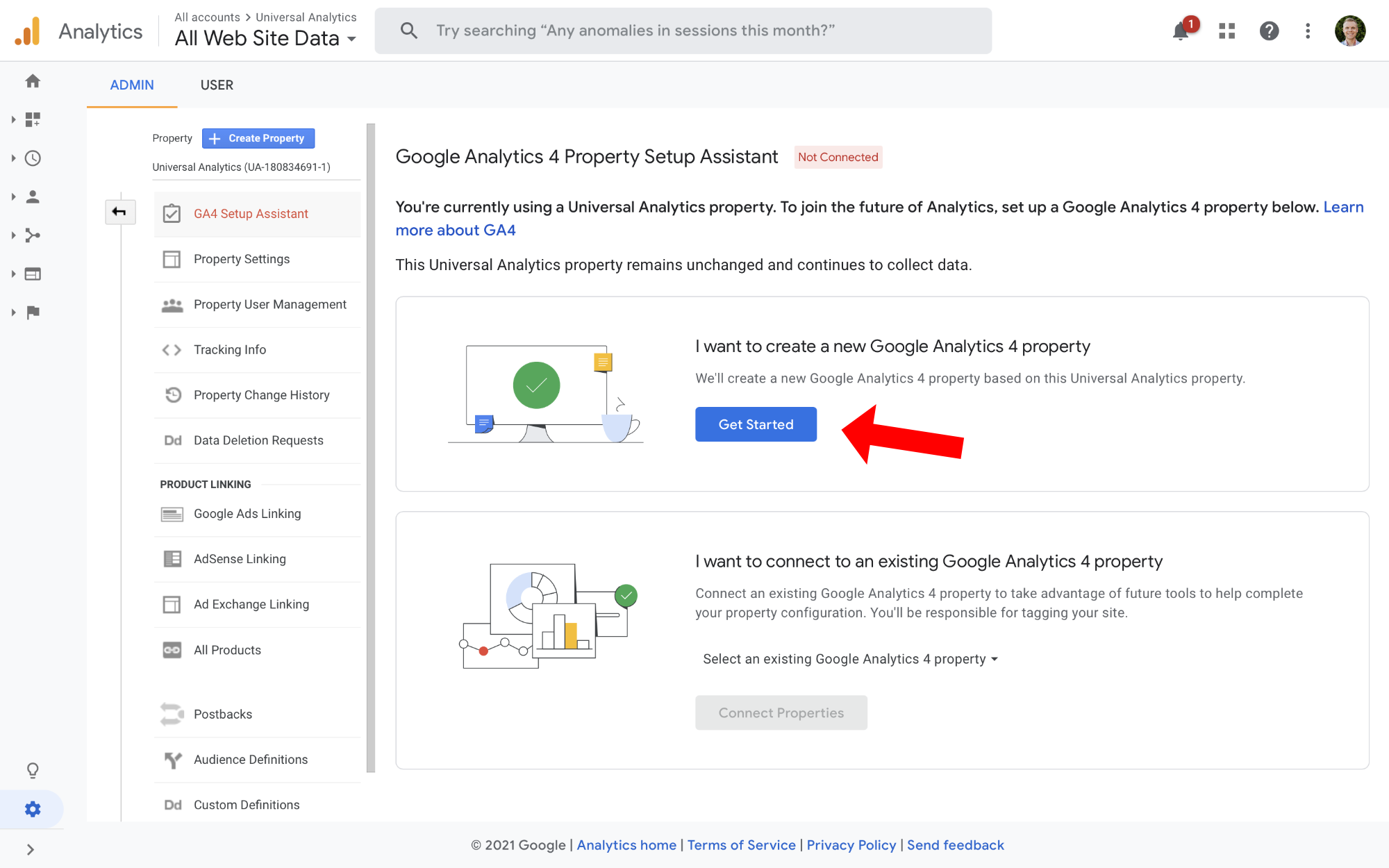Click the Conversions flag icon
Viewport: 1389px width, 868px height.
tap(33, 312)
